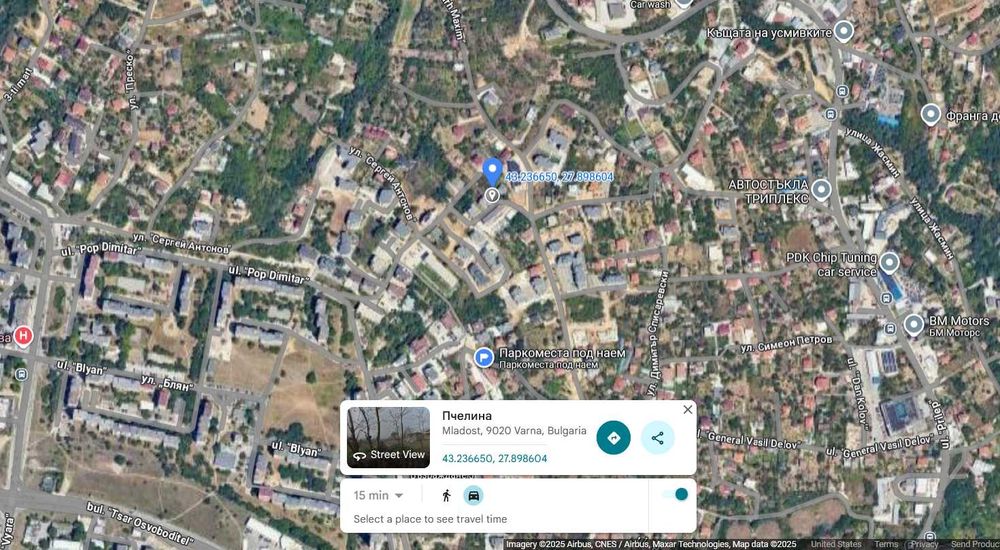Click the Select a place to see travel time hint
The image size is (1000, 550).
tap(430, 519)
